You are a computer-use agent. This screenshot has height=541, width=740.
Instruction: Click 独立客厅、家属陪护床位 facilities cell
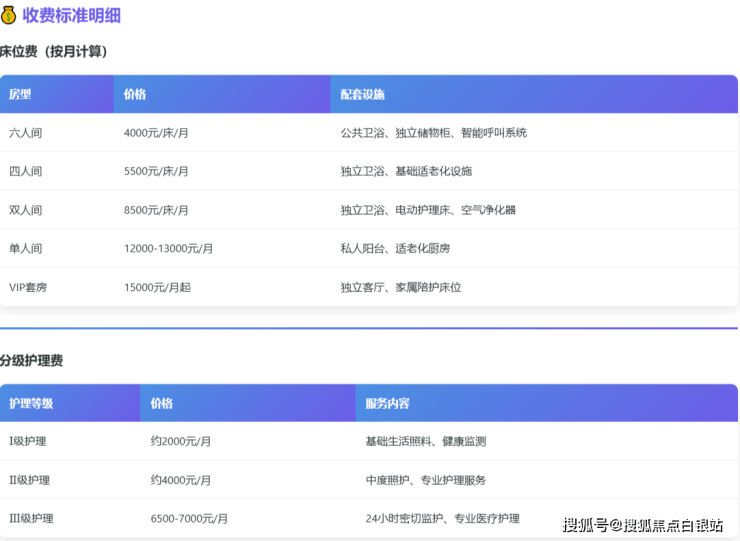point(400,287)
